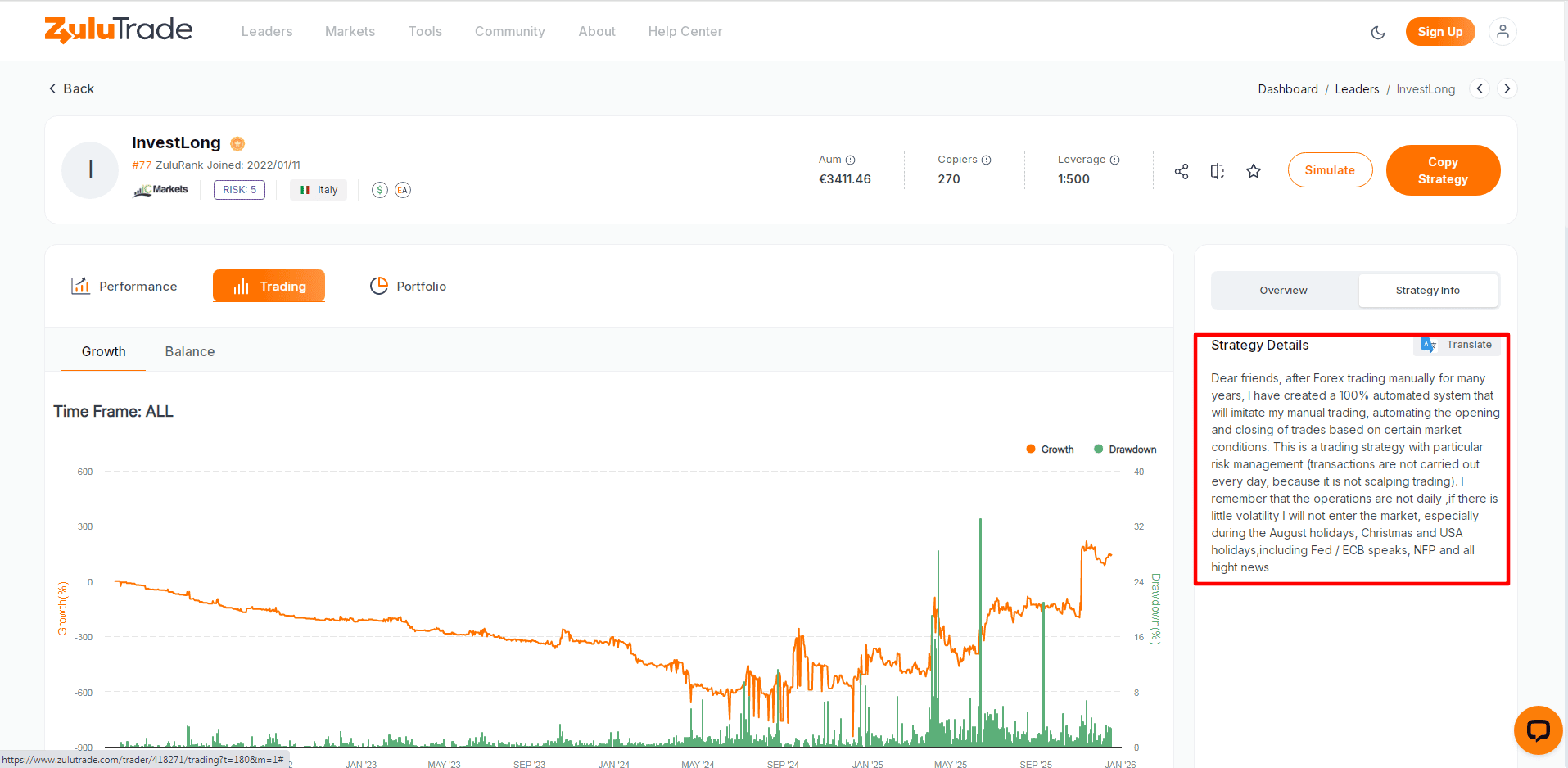1568x768 pixels.
Task: Toggle Drawdown series in chart legend
Action: pyautogui.click(x=1125, y=450)
